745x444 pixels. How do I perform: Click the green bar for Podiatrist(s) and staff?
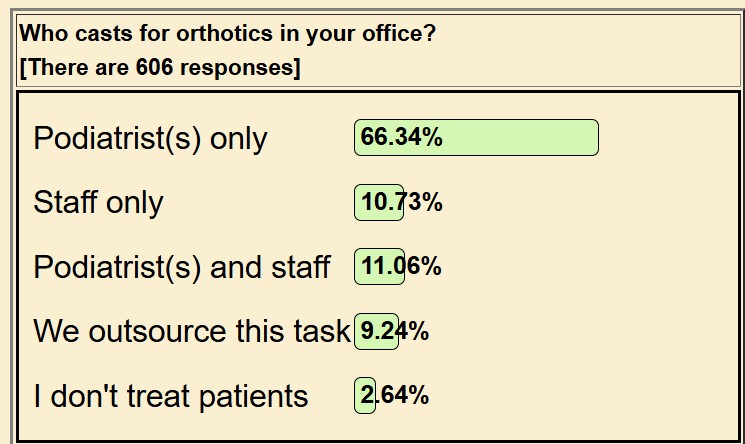(380, 267)
